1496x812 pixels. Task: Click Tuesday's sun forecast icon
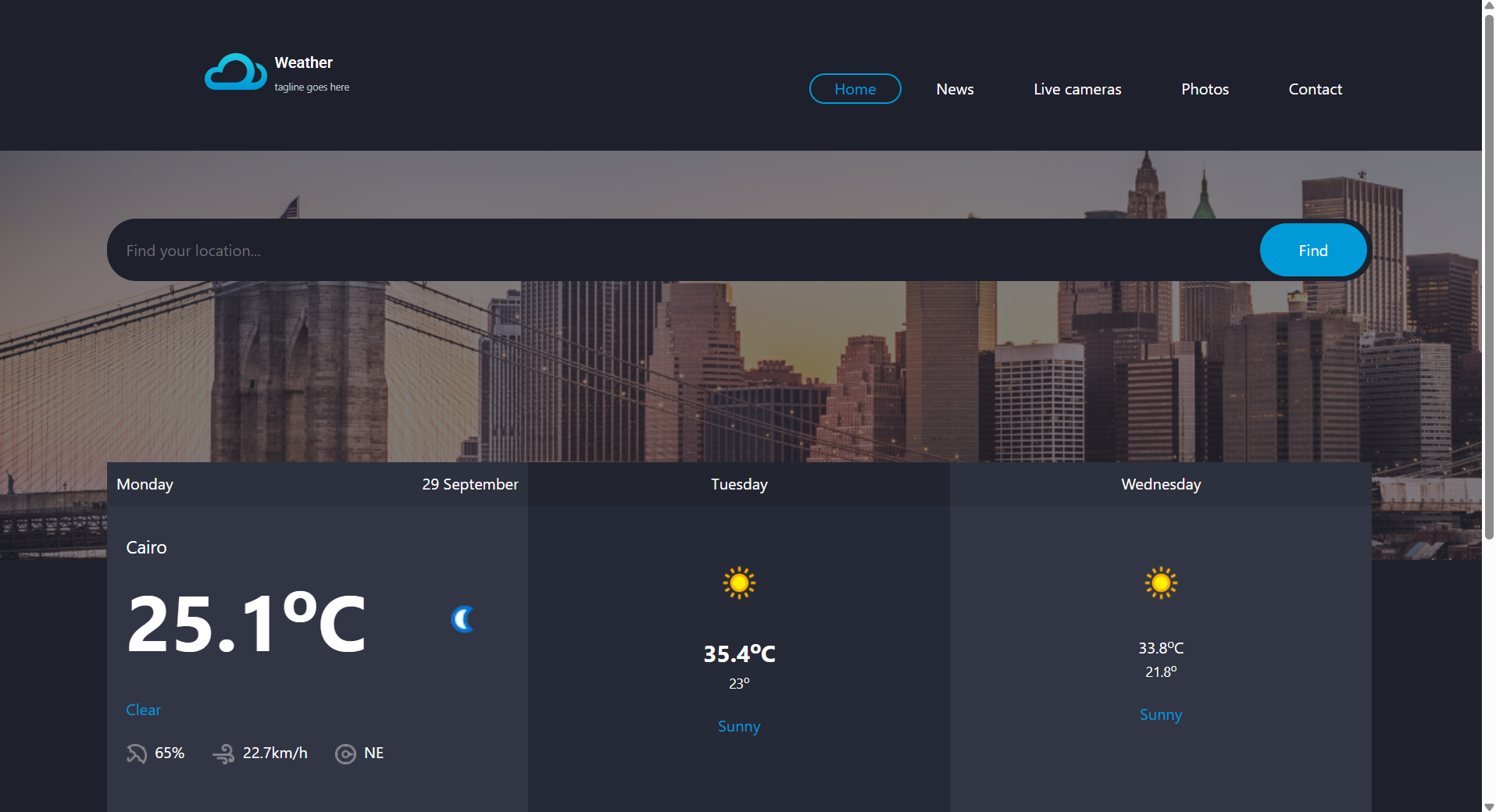tap(739, 582)
